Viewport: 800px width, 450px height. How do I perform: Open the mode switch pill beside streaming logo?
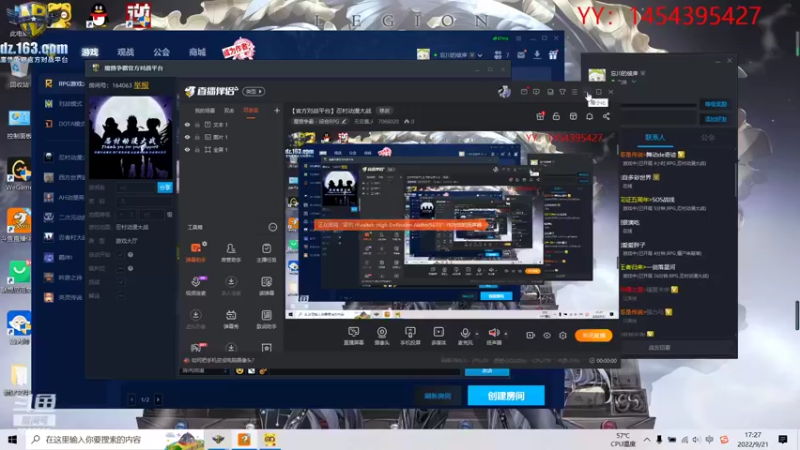(x=254, y=92)
